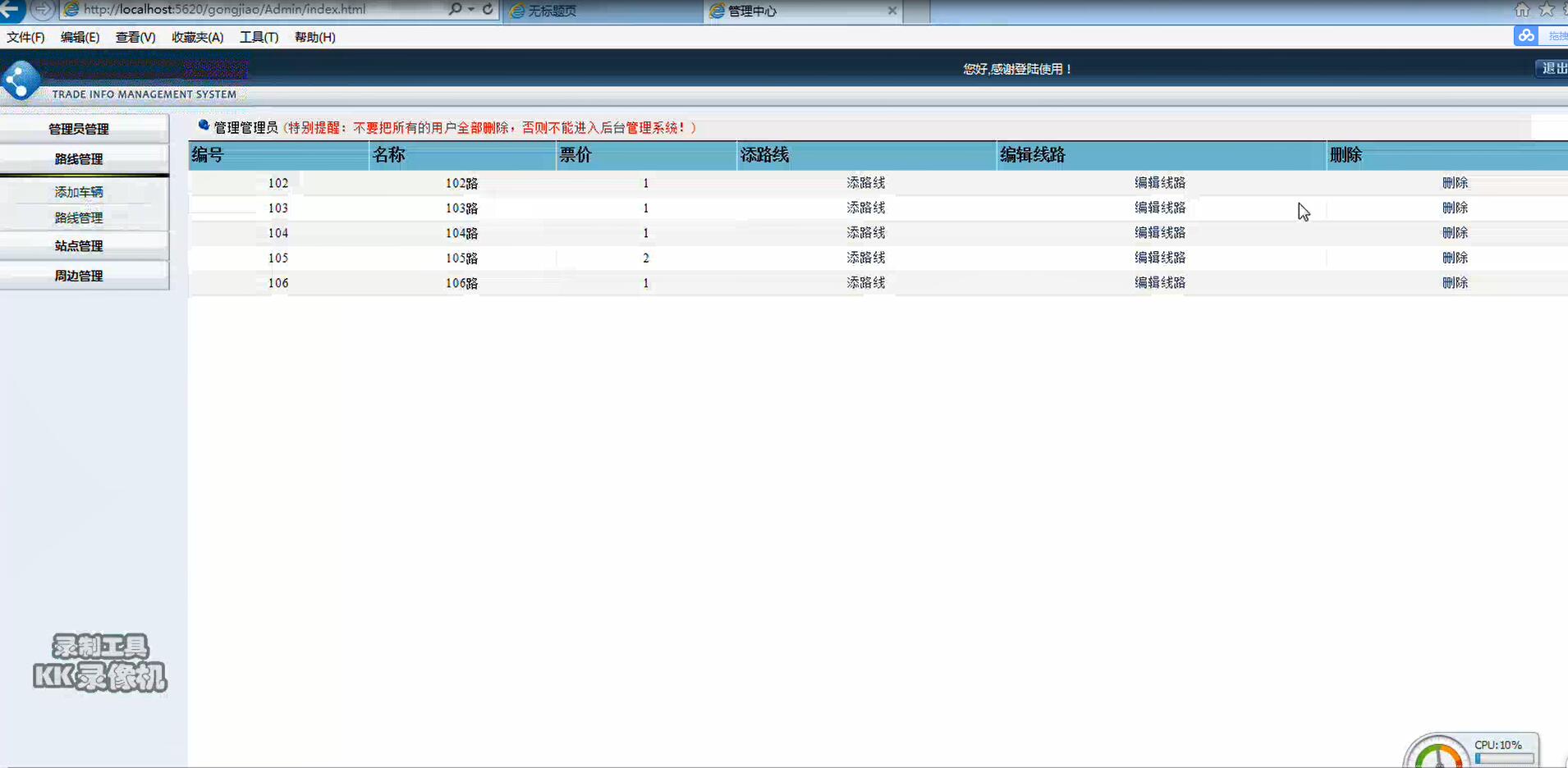This screenshot has height=768, width=1568.
Task: Open the 查看(V) menu
Action: coord(135,37)
